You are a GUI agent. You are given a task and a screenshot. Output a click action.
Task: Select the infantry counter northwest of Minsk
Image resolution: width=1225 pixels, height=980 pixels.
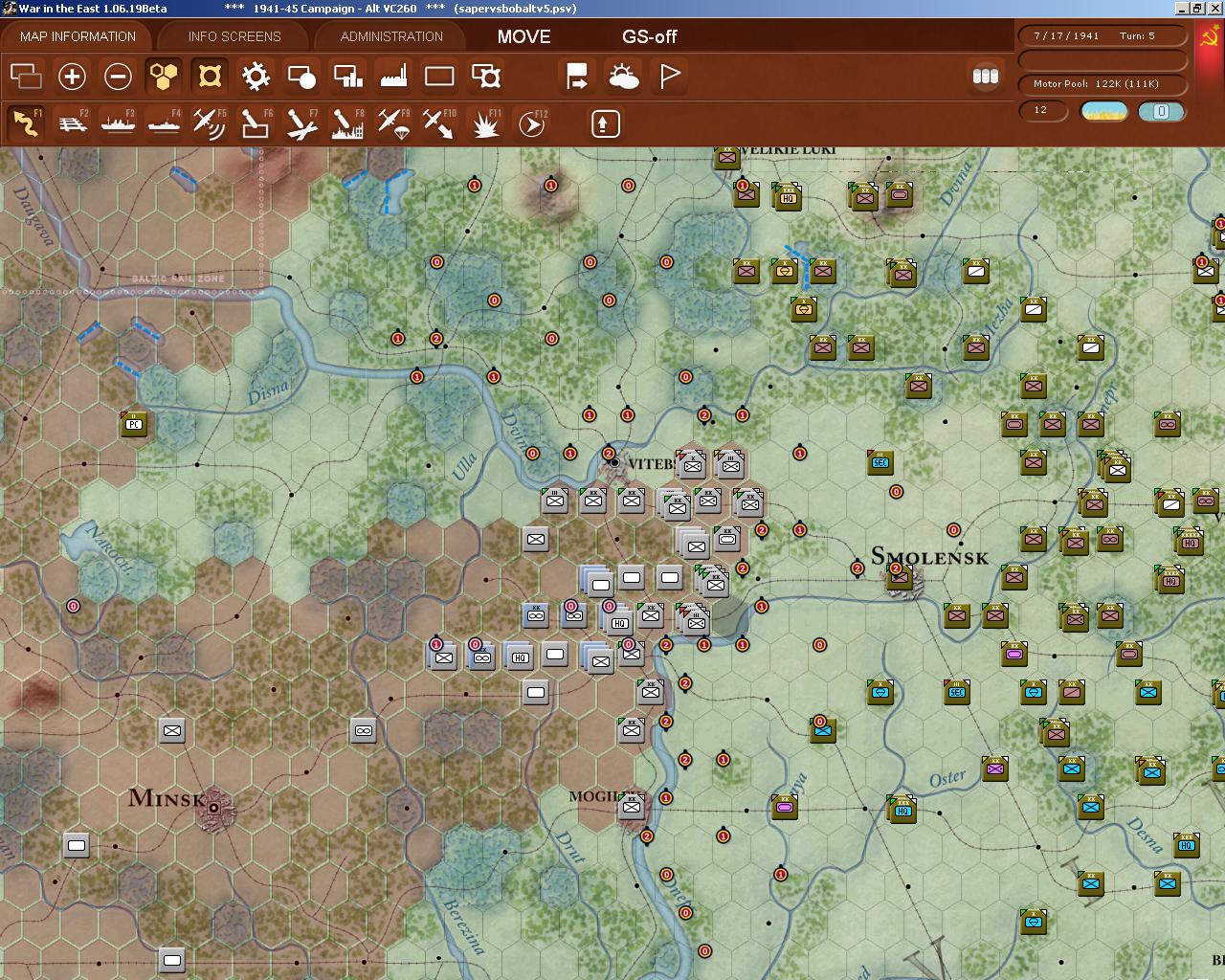tap(172, 730)
